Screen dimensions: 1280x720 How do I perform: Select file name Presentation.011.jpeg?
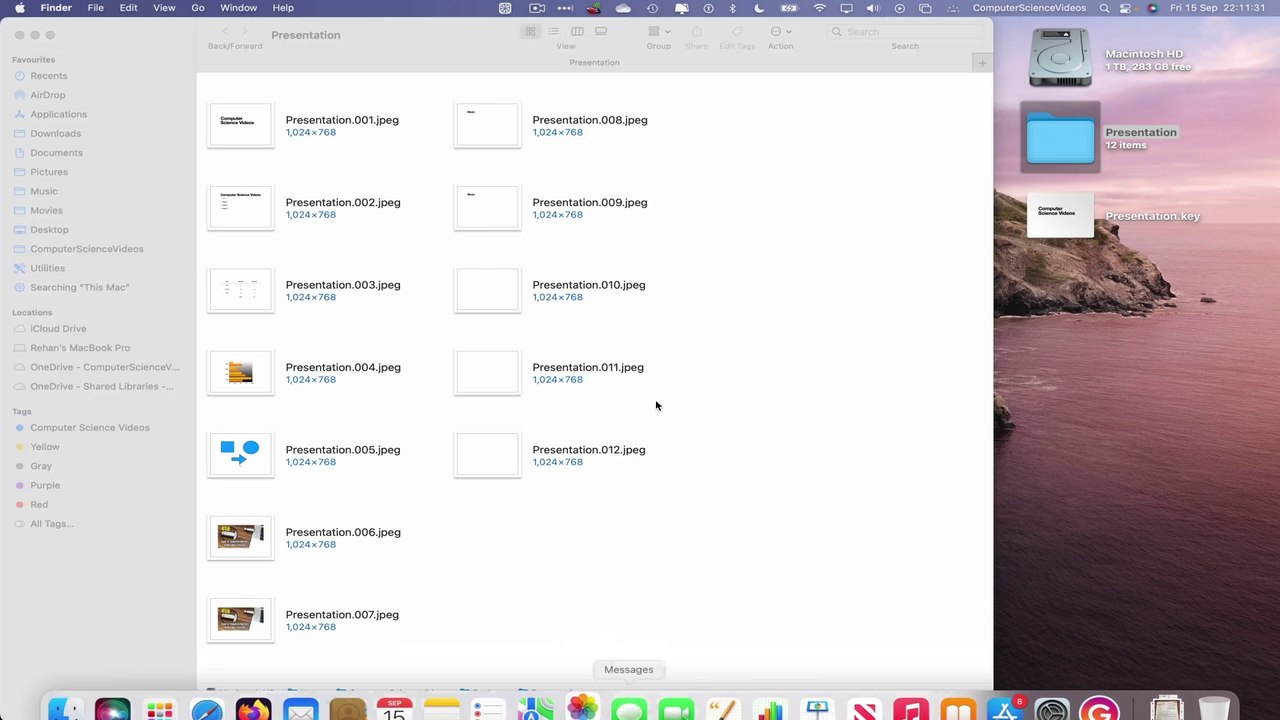(x=588, y=367)
